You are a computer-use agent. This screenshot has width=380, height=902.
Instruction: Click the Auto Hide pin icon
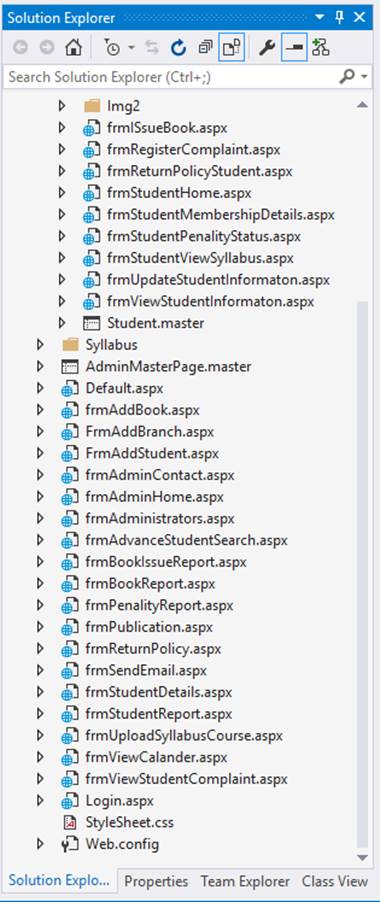coord(340,18)
